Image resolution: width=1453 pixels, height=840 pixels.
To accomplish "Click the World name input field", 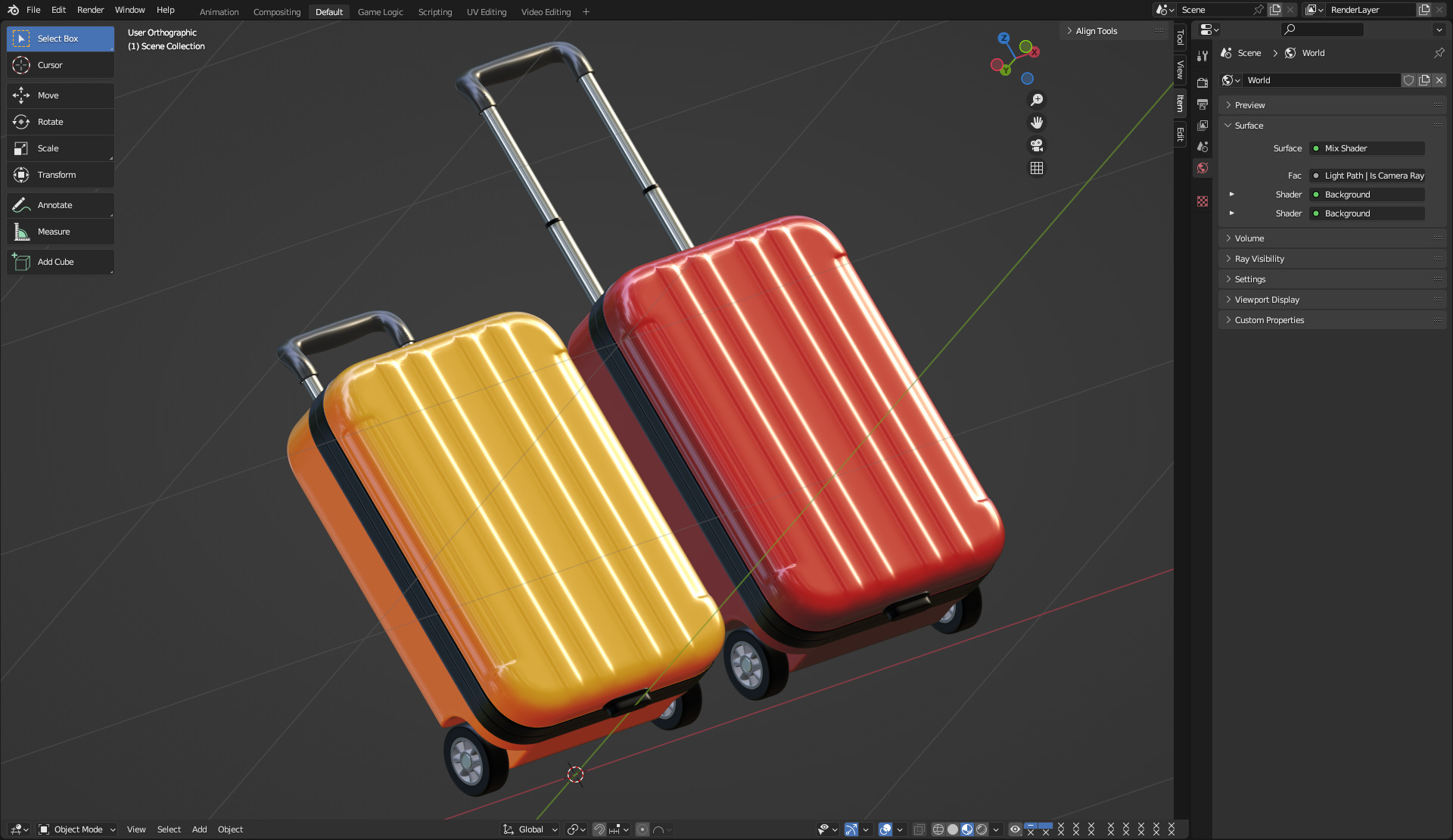I will tap(1321, 80).
